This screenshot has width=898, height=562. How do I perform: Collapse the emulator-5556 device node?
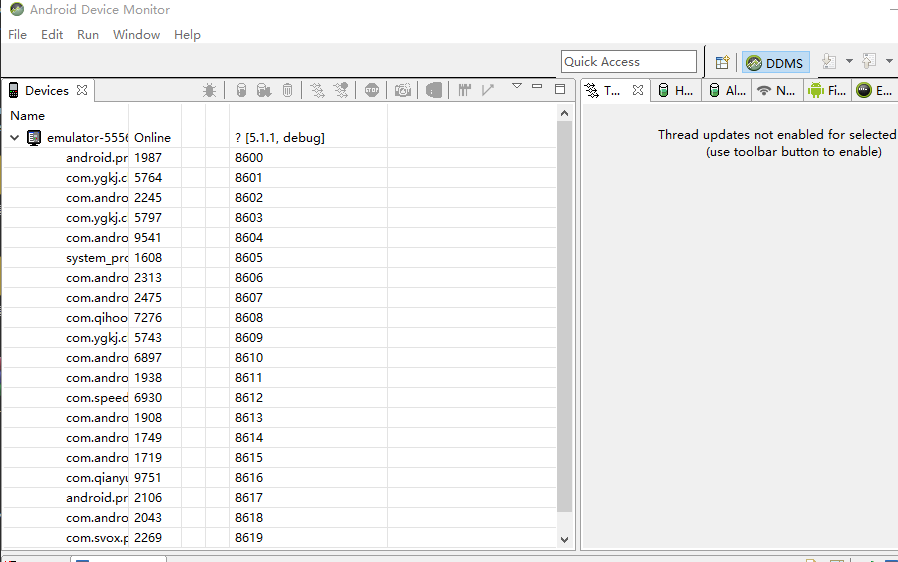[x=15, y=137]
